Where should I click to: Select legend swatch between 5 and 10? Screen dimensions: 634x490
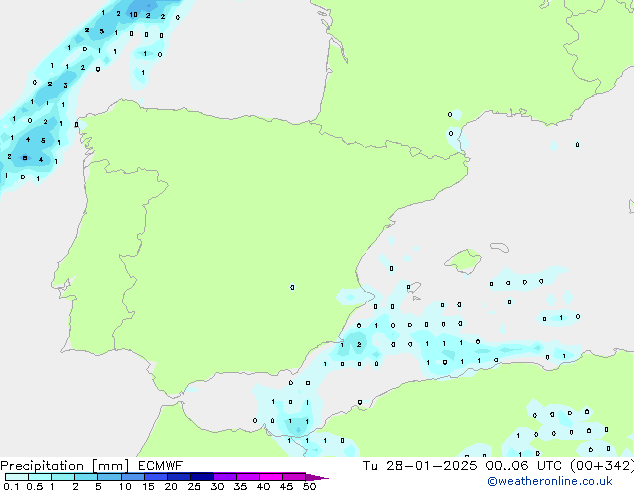(110, 477)
